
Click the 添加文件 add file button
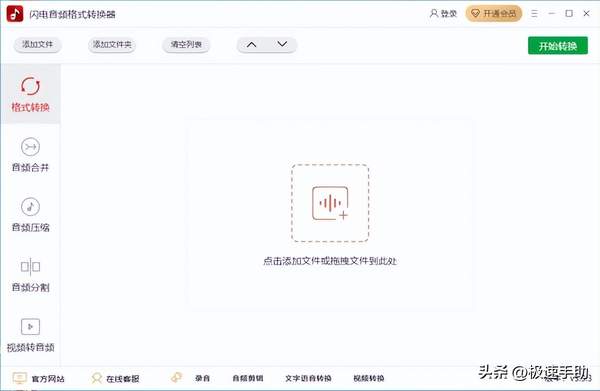click(x=38, y=45)
